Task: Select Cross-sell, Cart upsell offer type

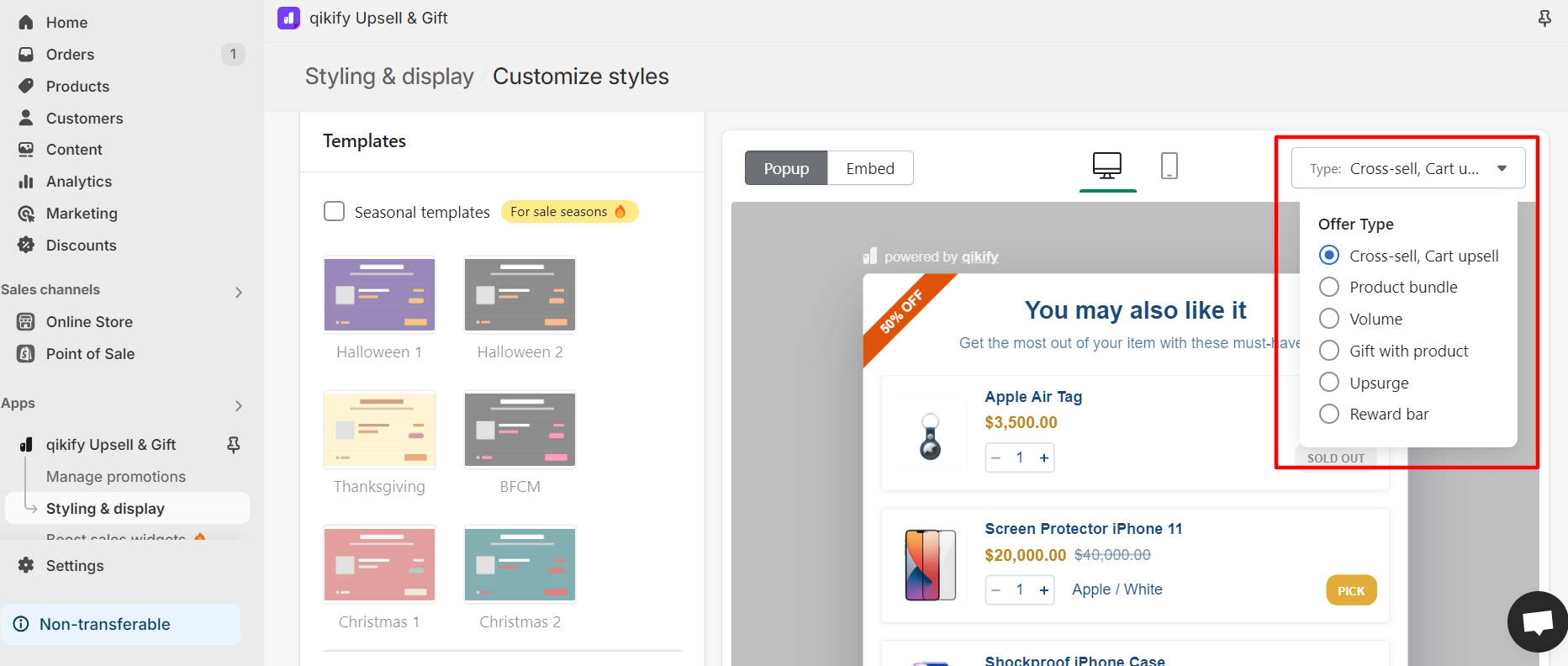Action: point(1328,255)
